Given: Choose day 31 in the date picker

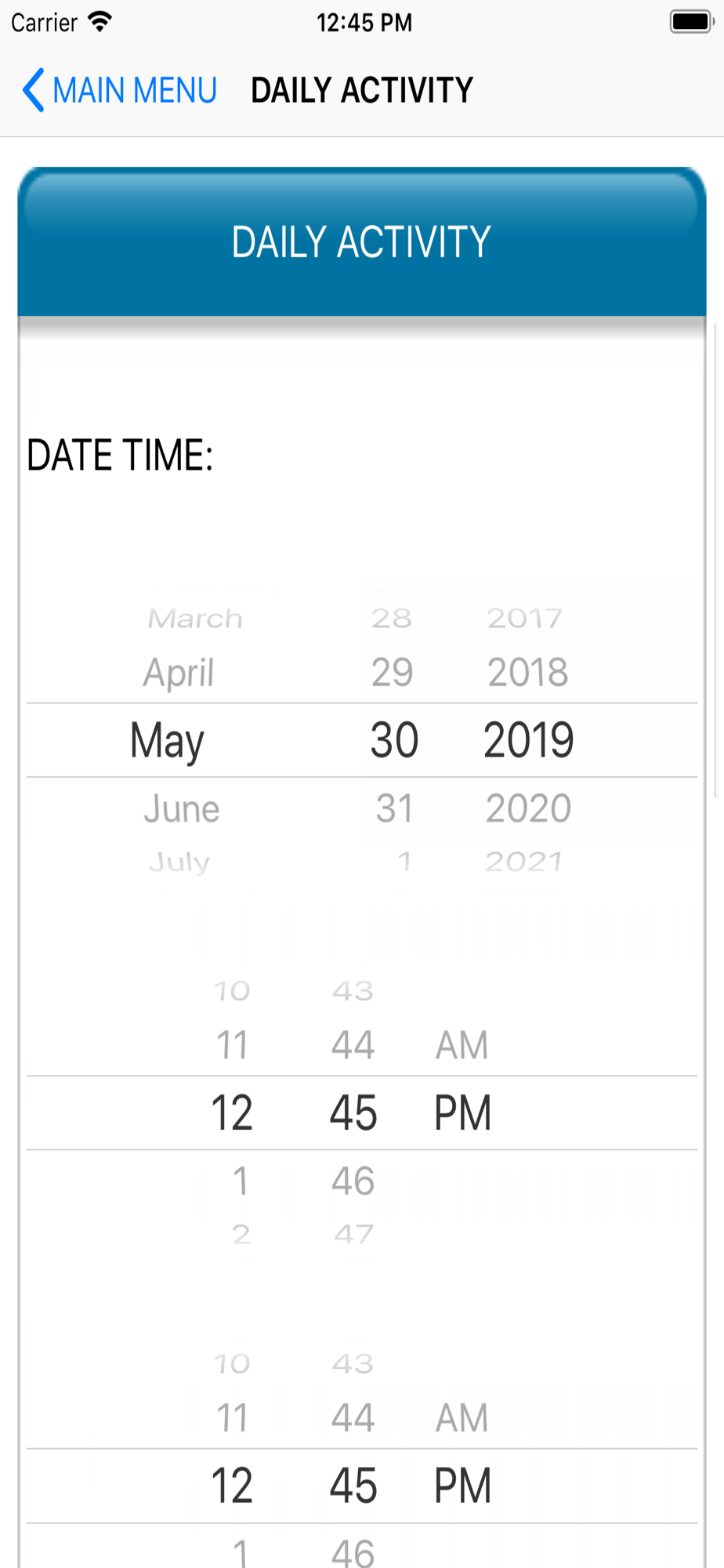Looking at the screenshot, I should (x=394, y=808).
